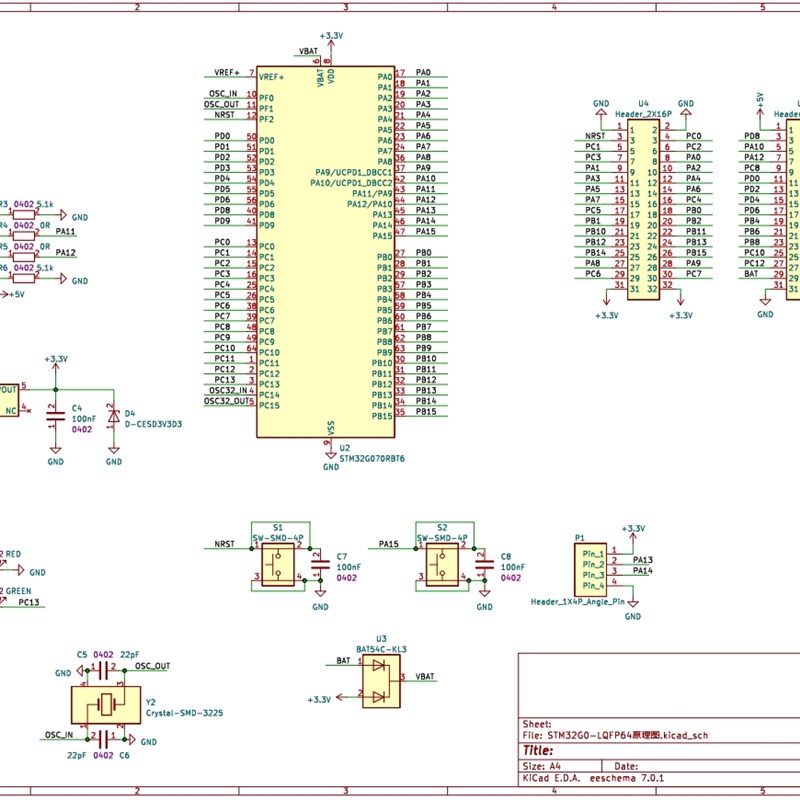Select the S2 push-button switch symbol

tap(442, 564)
